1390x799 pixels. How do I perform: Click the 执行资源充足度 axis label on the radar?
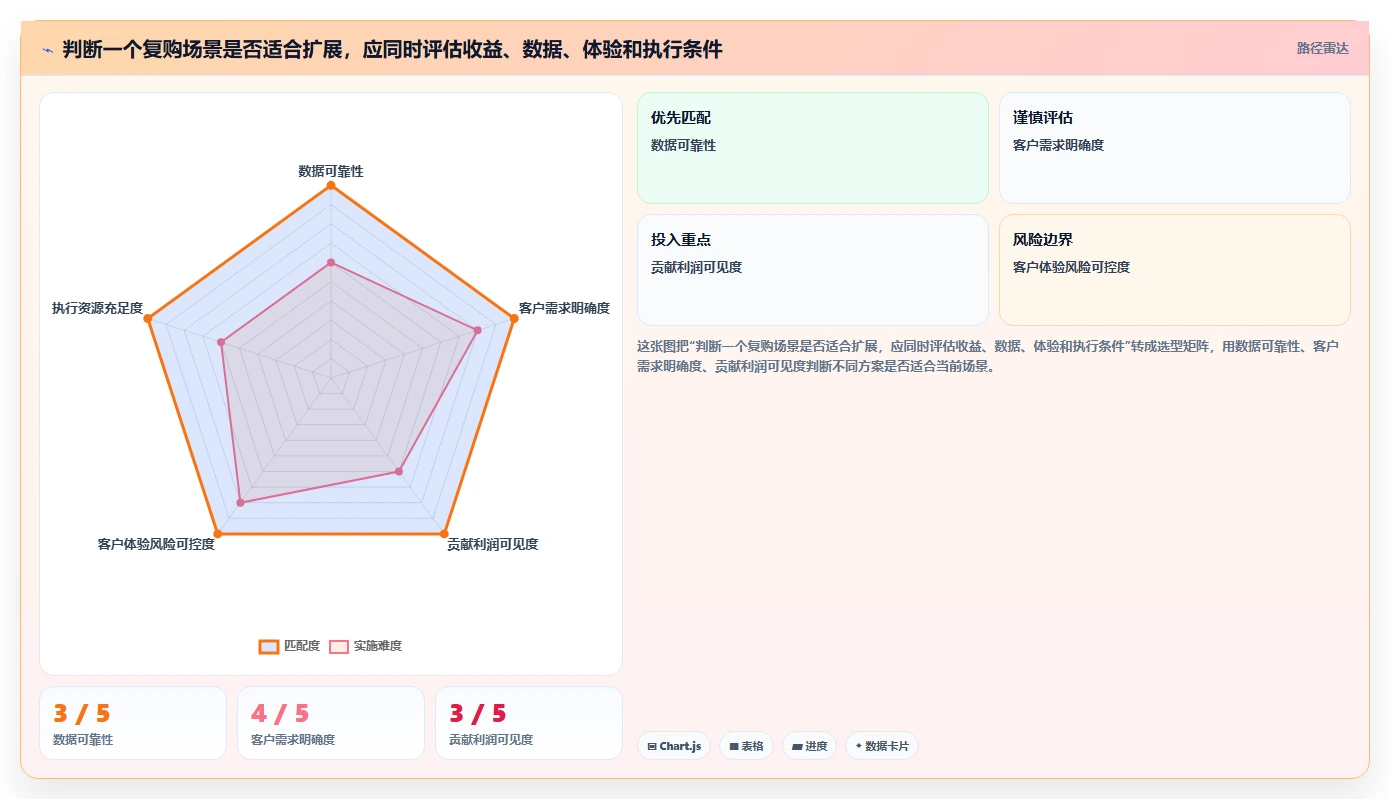point(98,308)
